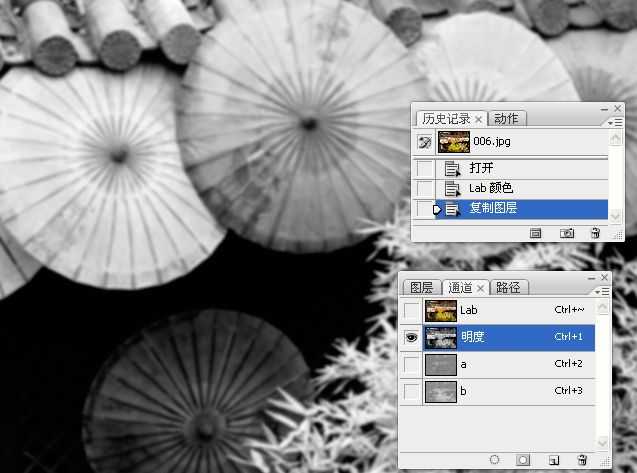Create new channel icon
Screen dimensions: 637x473
point(552,460)
